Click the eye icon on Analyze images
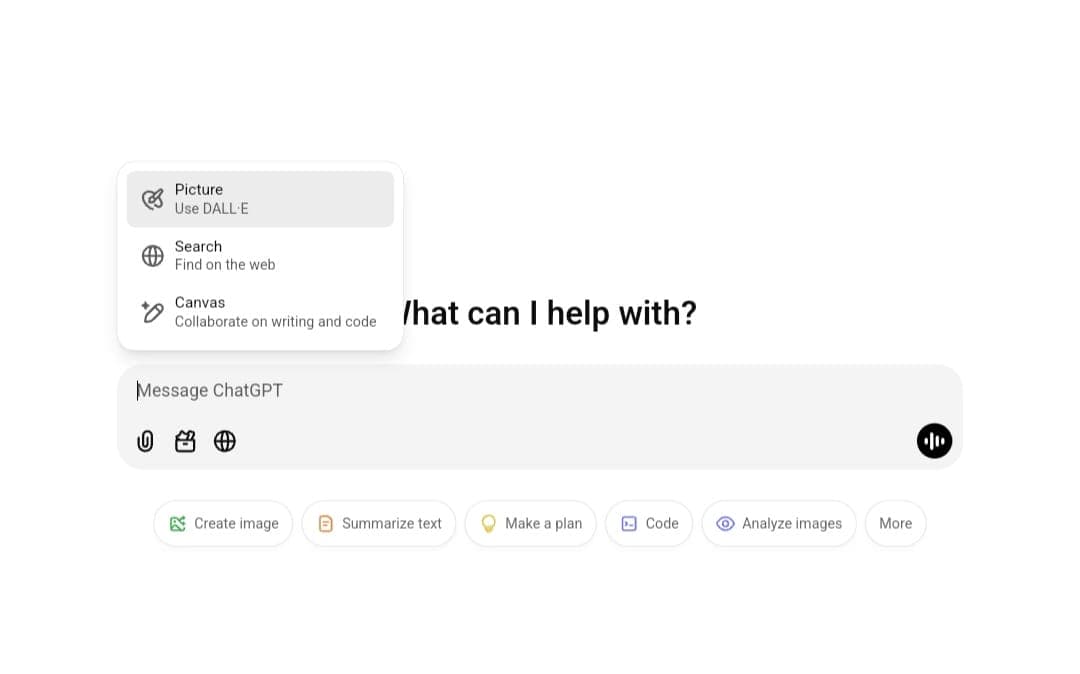Viewport: 1080px width, 674px height. pos(725,523)
